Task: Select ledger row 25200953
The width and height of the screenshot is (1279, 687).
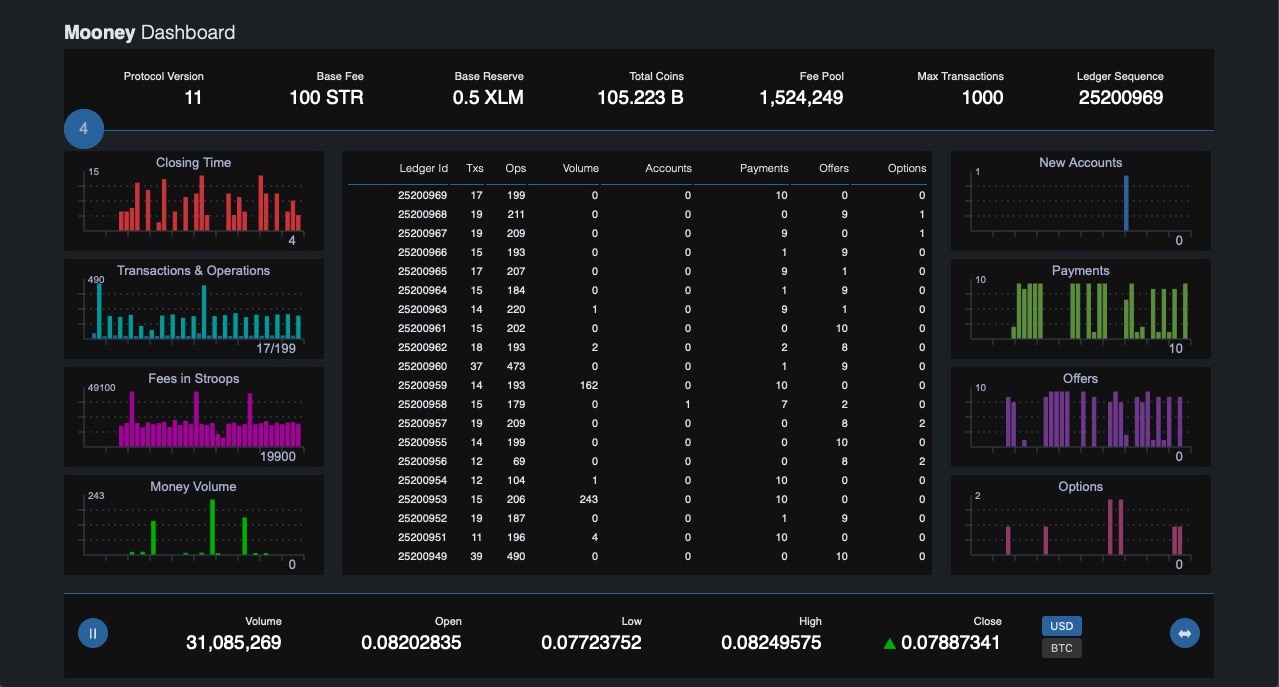Action: point(637,499)
